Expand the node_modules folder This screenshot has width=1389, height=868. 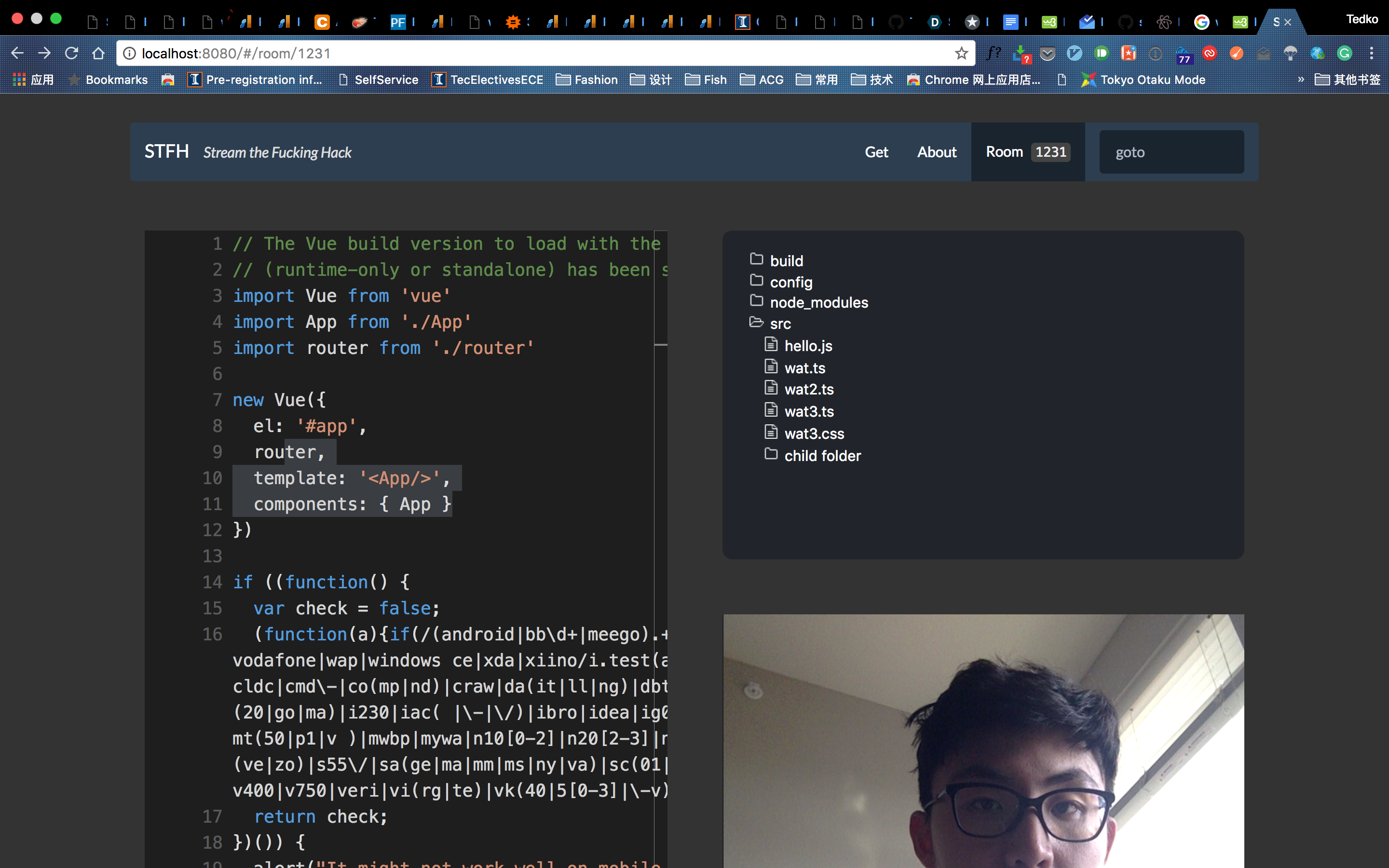[818, 302]
